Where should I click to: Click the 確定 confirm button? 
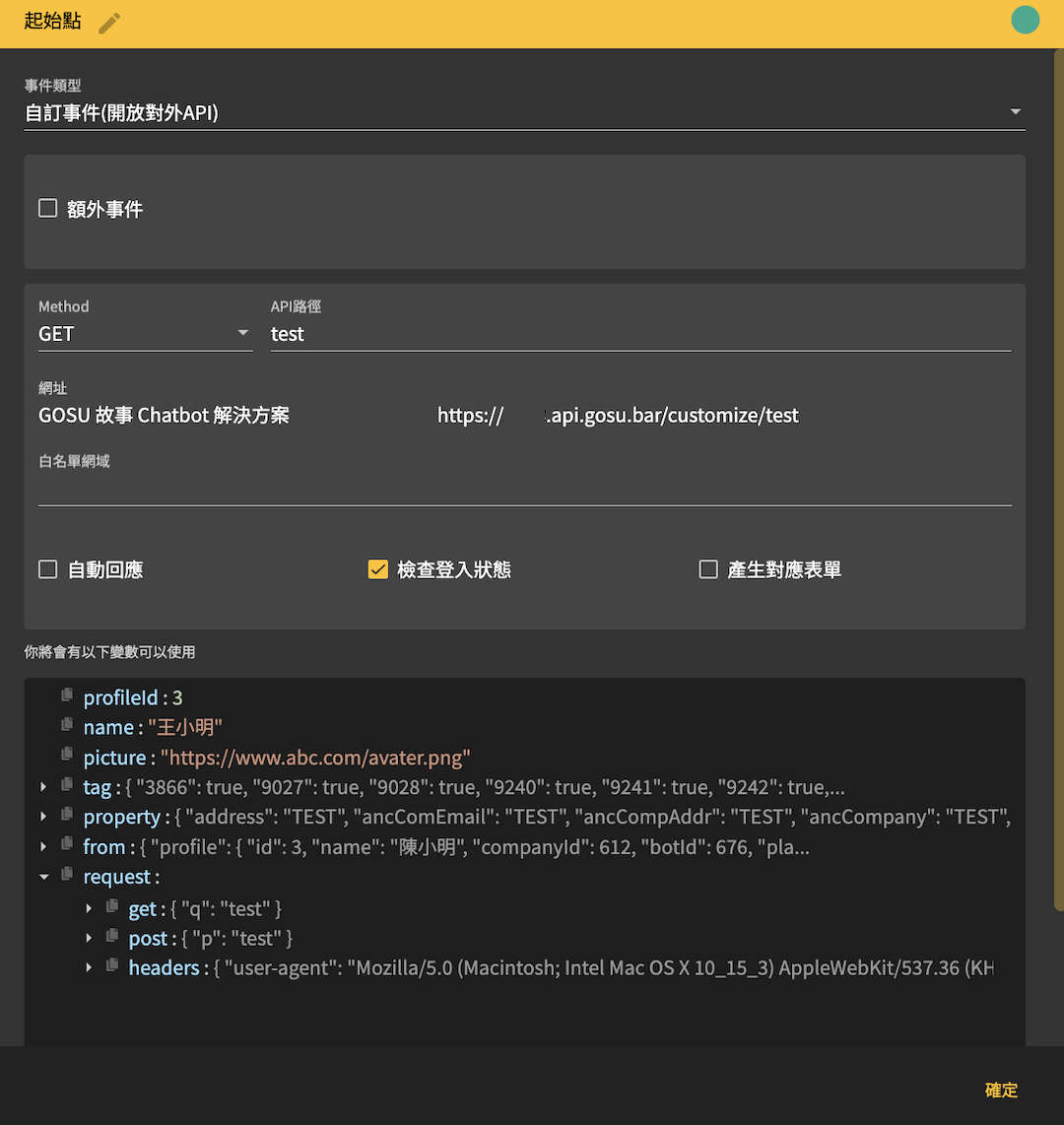click(1001, 1090)
